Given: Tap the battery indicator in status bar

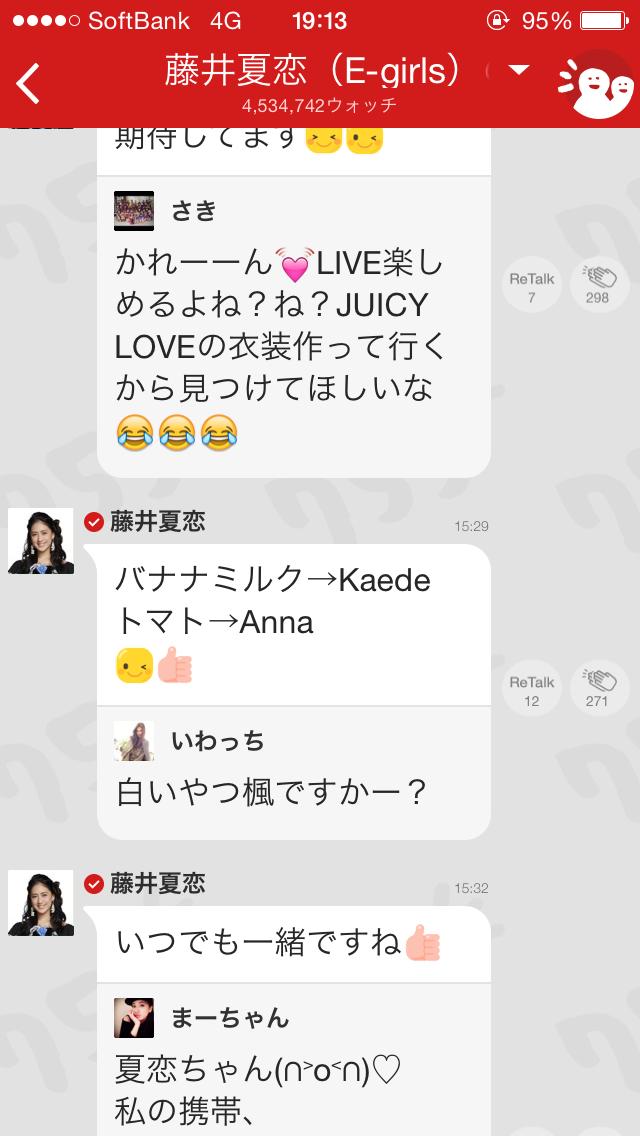Looking at the screenshot, I should coord(605,21).
